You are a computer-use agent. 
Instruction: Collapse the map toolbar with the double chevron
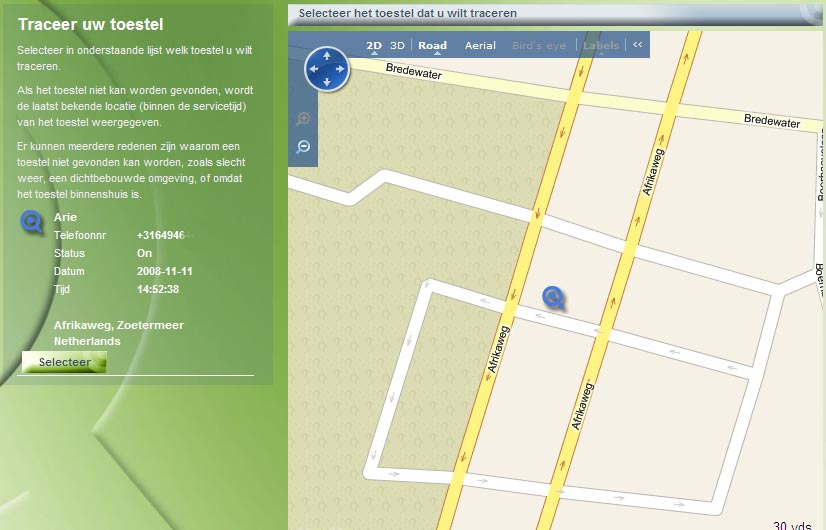point(637,45)
